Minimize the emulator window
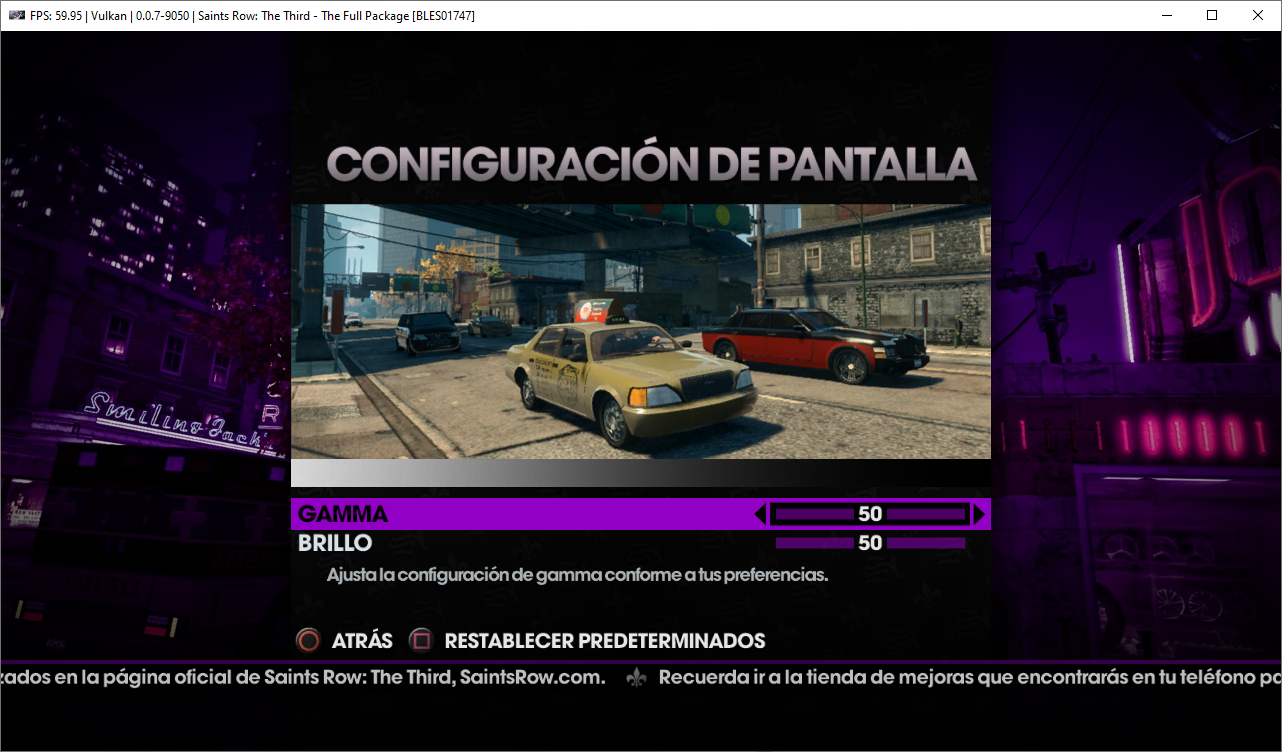 click(x=1166, y=15)
